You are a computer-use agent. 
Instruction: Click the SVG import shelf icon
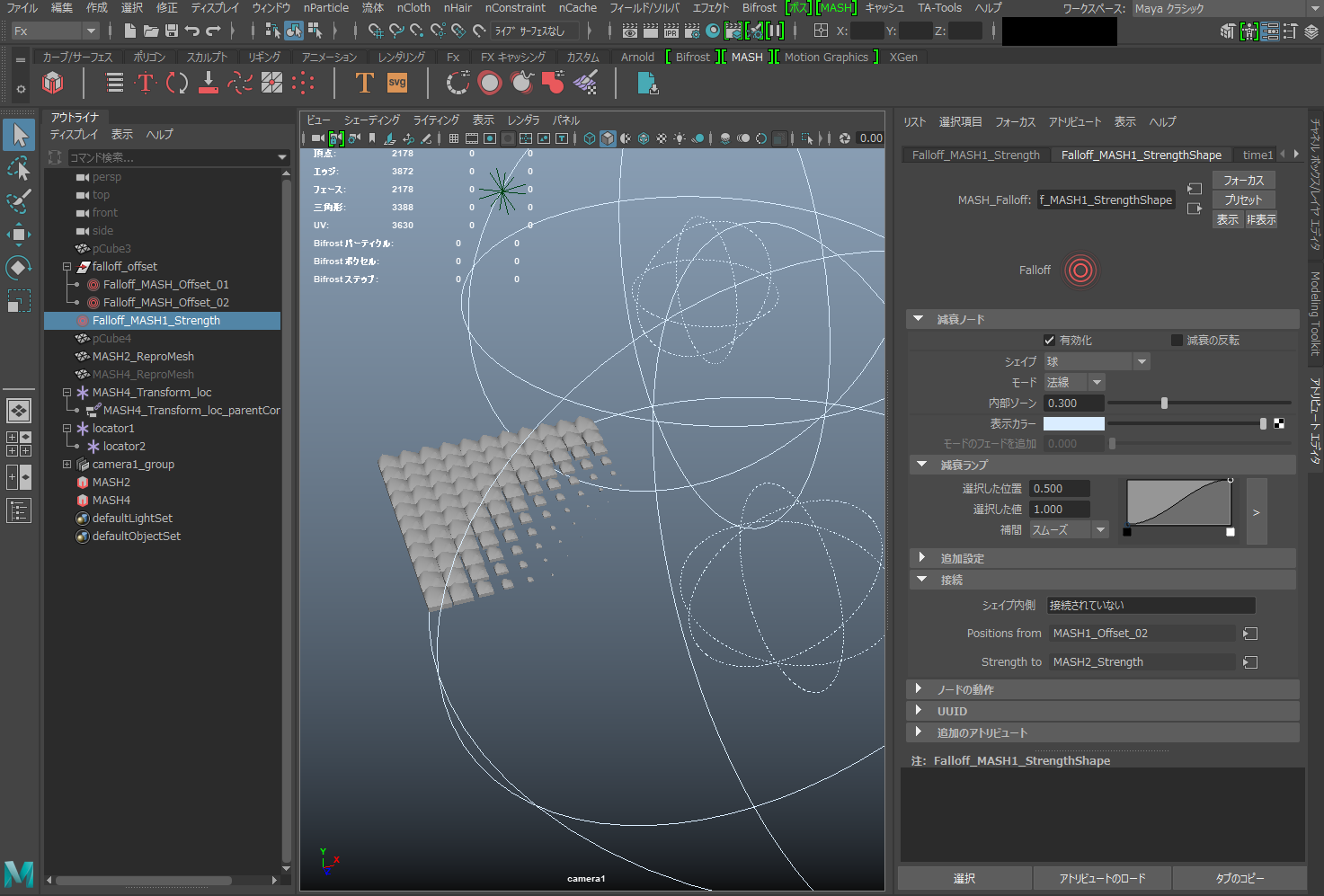coord(397,84)
